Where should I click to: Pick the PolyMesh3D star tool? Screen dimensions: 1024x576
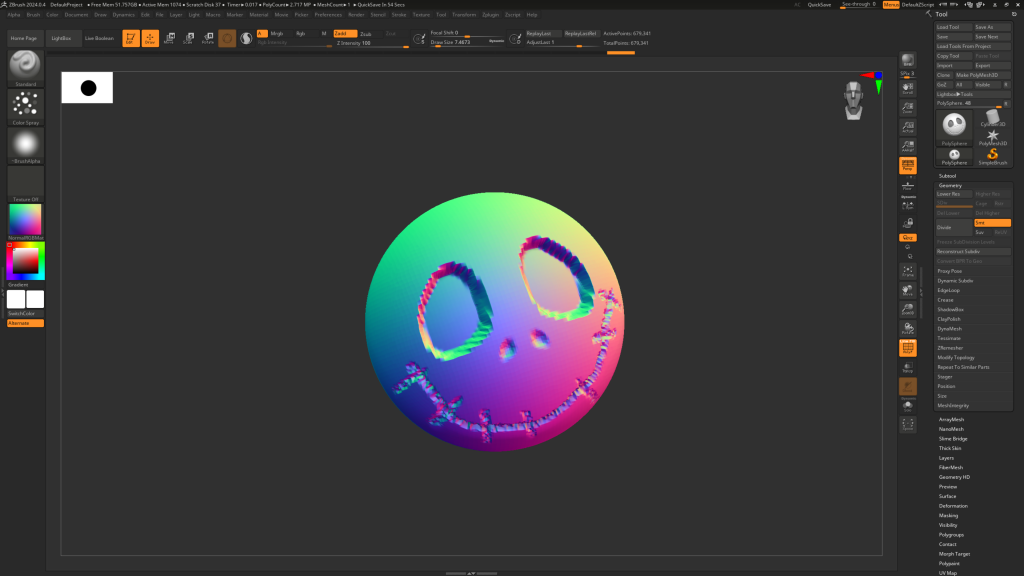click(993, 135)
